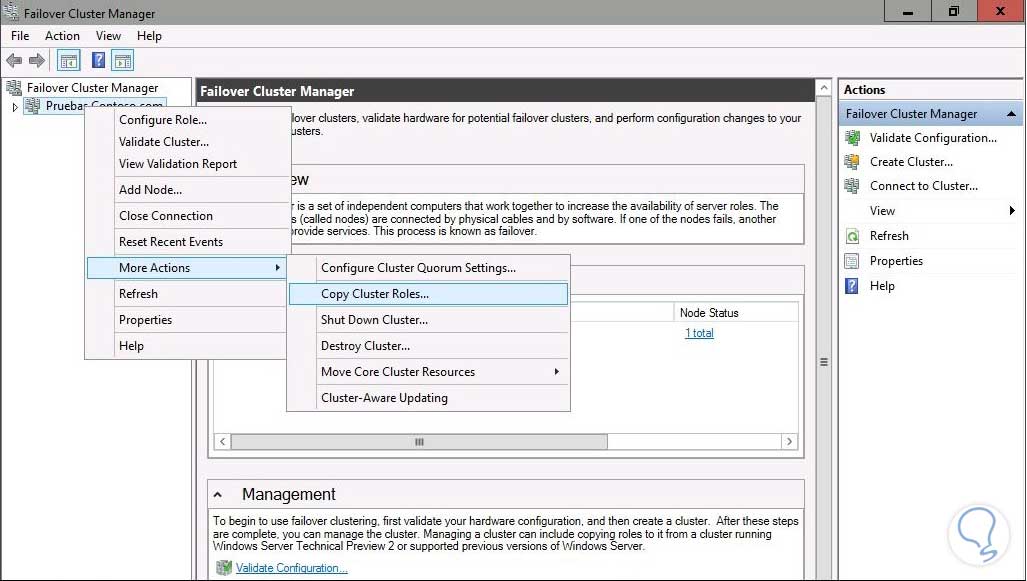Image resolution: width=1027 pixels, height=581 pixels.
Task: Click the horizontal scrollbar left arrow
Action: [223, 441]
